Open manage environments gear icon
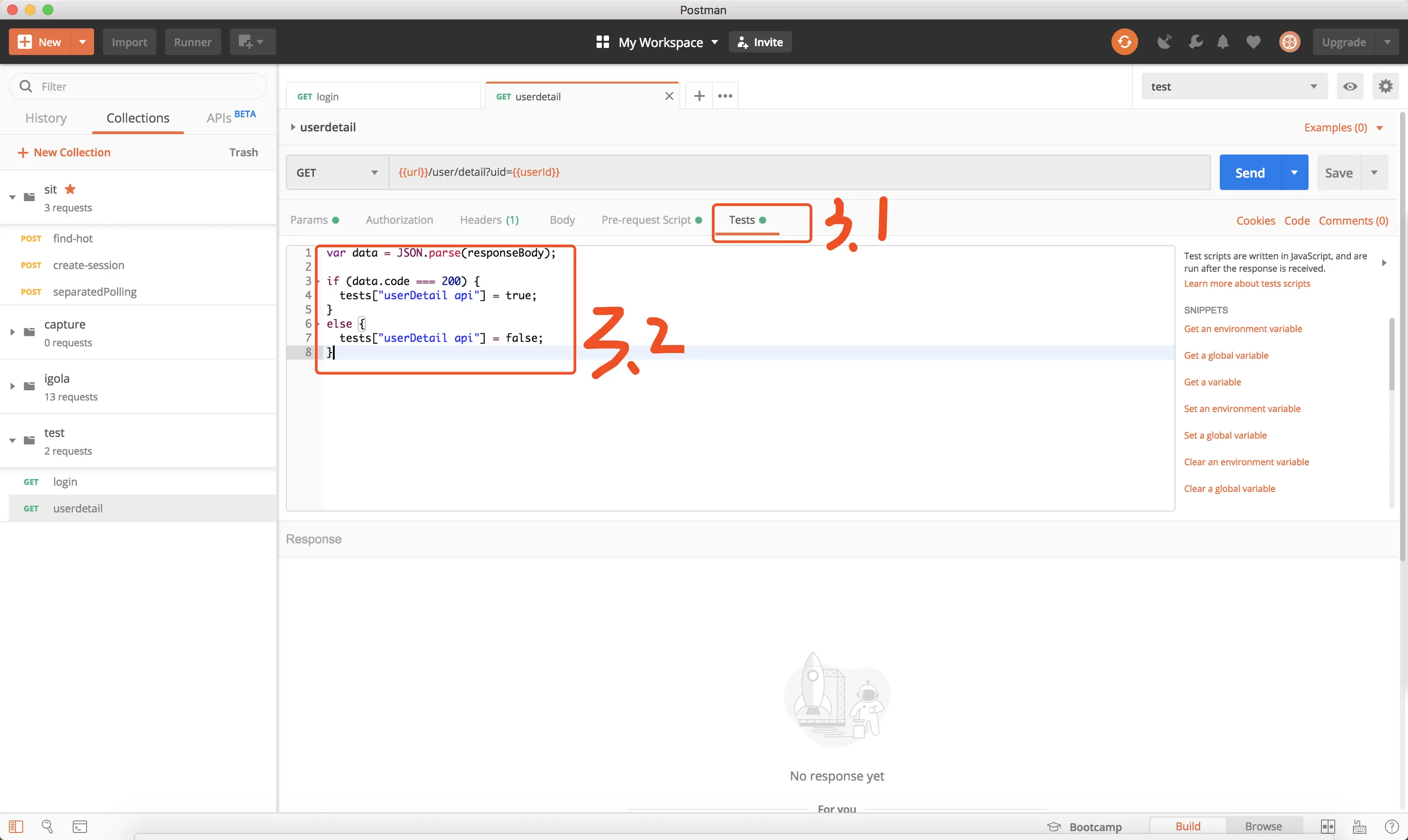 click(1385, 87)
